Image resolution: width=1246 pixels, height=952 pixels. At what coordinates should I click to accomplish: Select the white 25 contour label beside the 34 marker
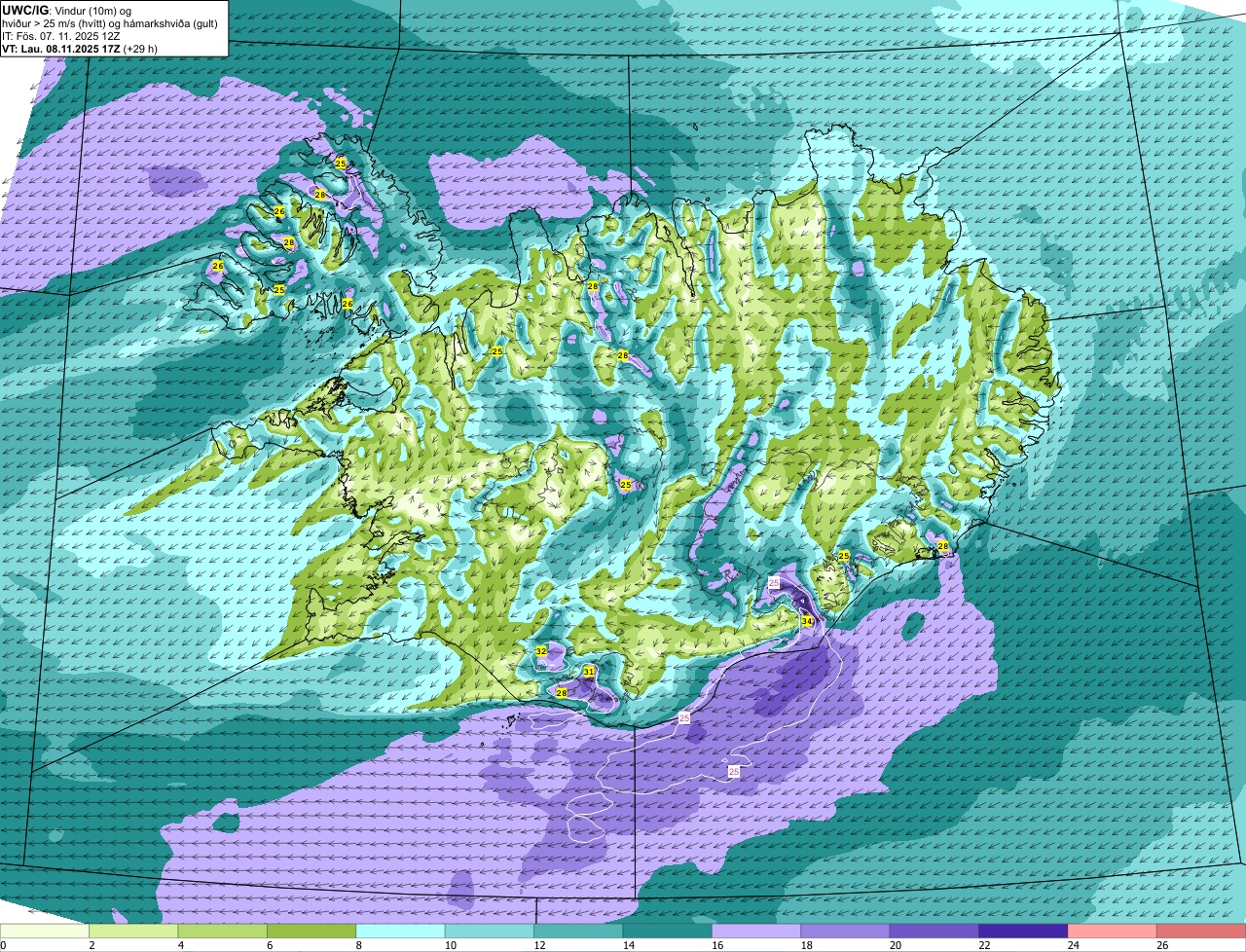774,582
